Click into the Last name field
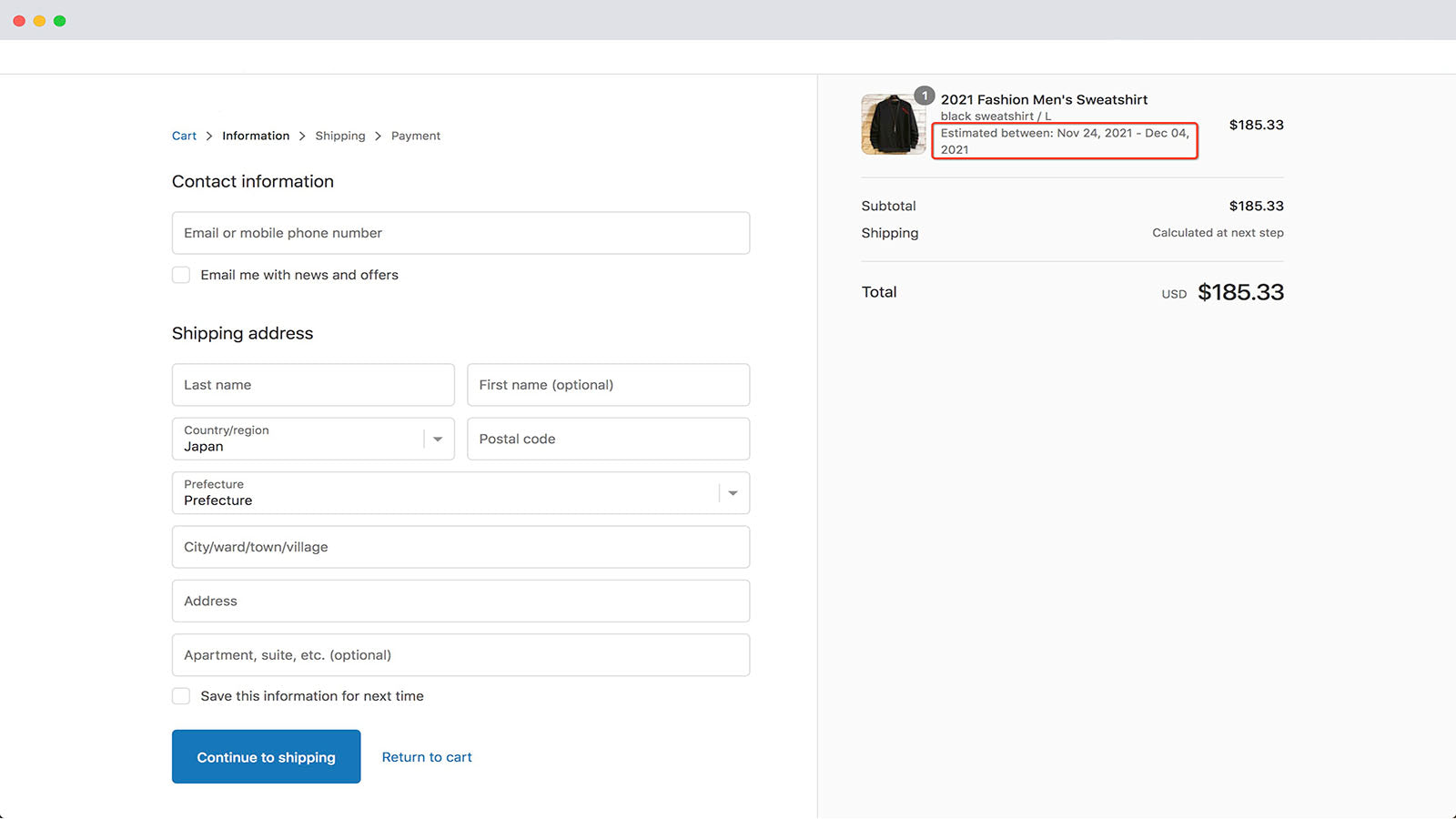 click(x=313, y=385)
